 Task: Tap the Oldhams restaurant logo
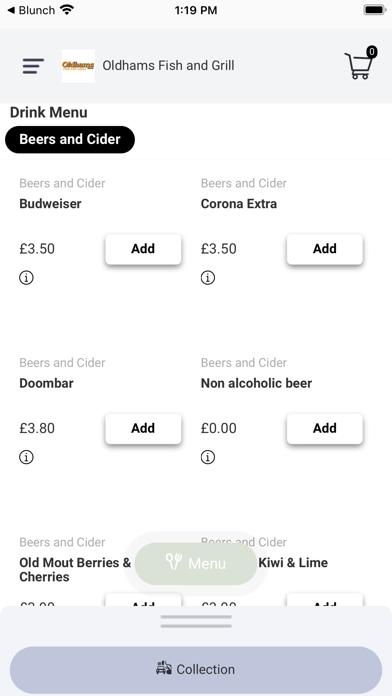[x=78, y=66]
